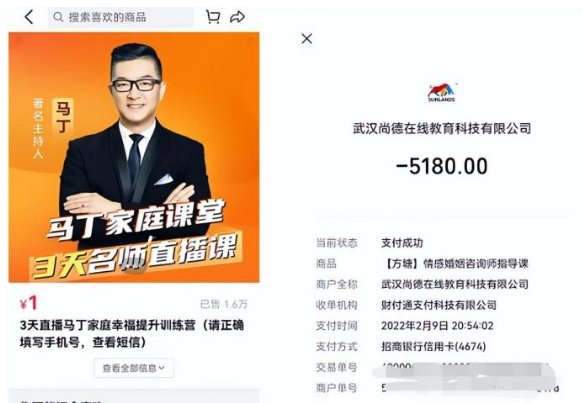Open the shopping cart icon
The image size is (583, 403).
(213, 17)
